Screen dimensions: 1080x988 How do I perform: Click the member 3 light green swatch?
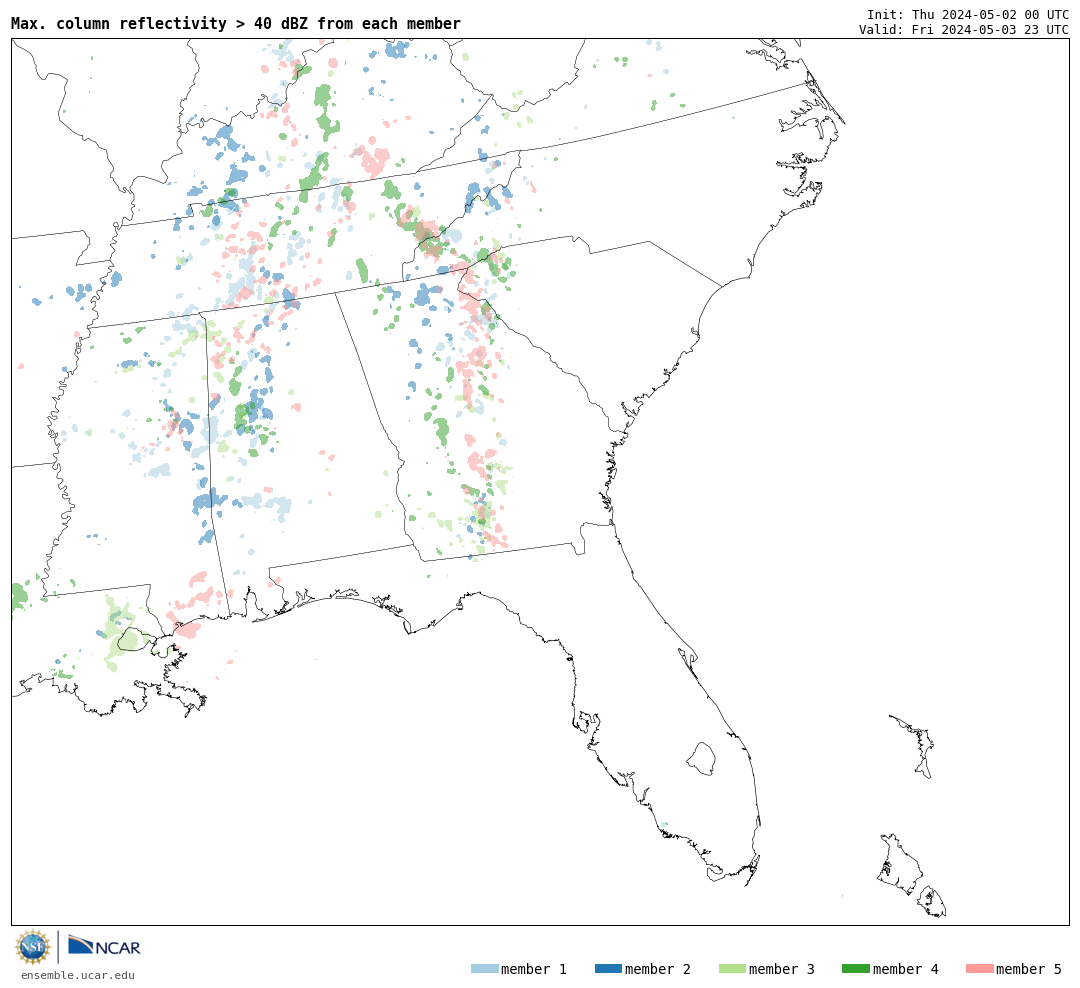click(732, 969)
